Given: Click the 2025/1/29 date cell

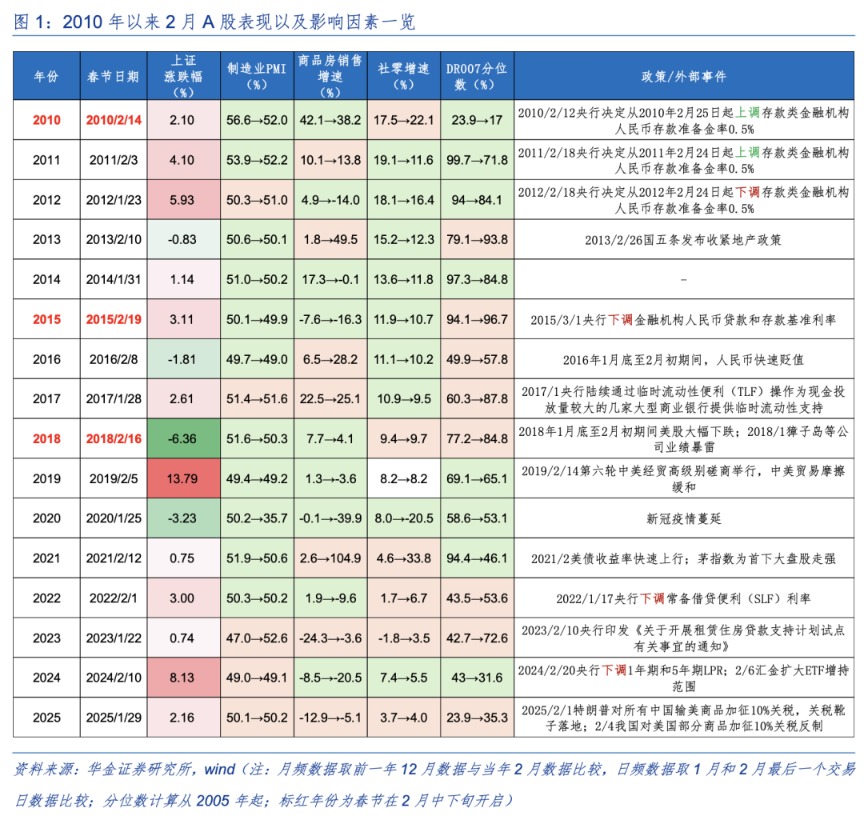Looking at the screenshot, I should (x=112, y=718).
